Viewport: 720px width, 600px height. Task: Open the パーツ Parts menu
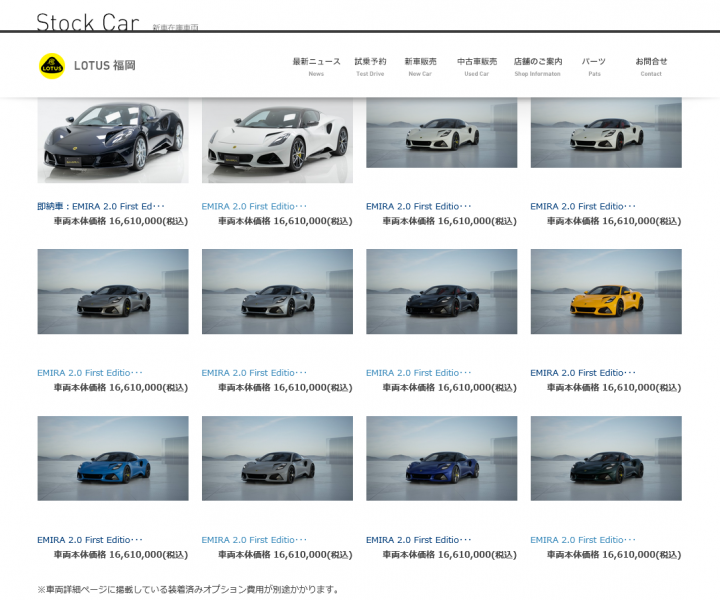[x=594, y=67]
